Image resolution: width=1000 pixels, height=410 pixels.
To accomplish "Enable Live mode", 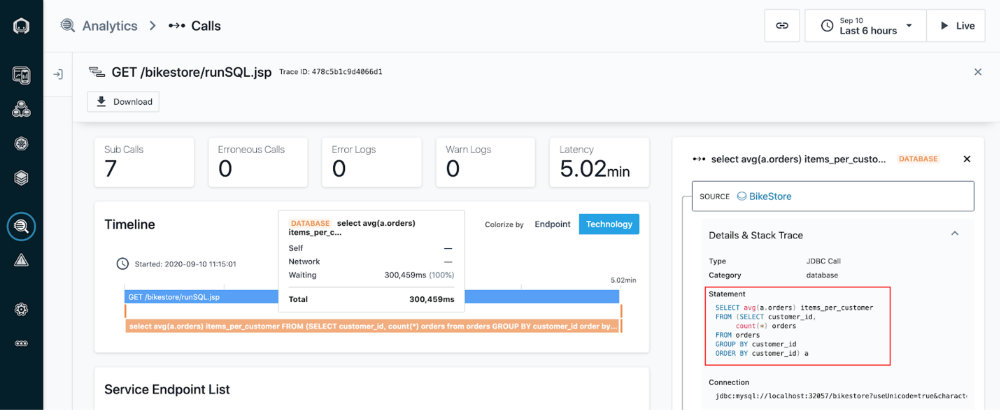I will coord(955,26).
